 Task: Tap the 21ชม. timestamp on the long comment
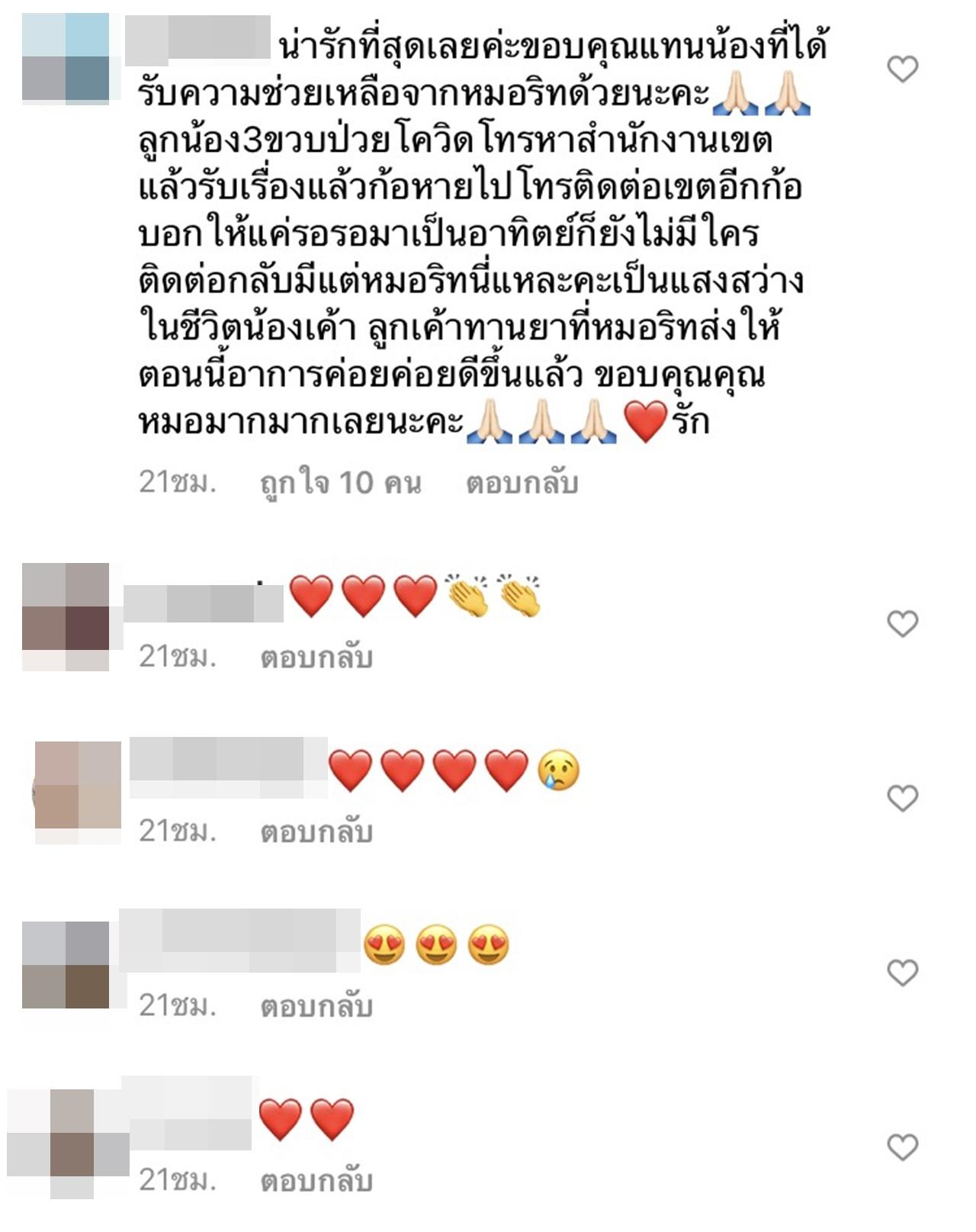178,483
